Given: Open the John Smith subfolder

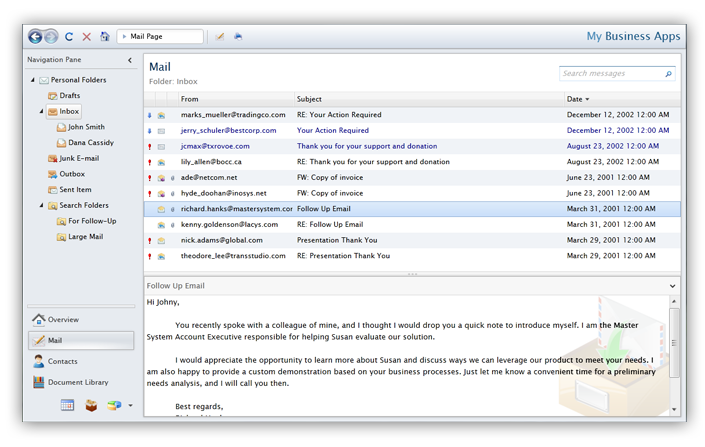Looking at the screenshot, I should pyautogui.click(x=81, y=127).
